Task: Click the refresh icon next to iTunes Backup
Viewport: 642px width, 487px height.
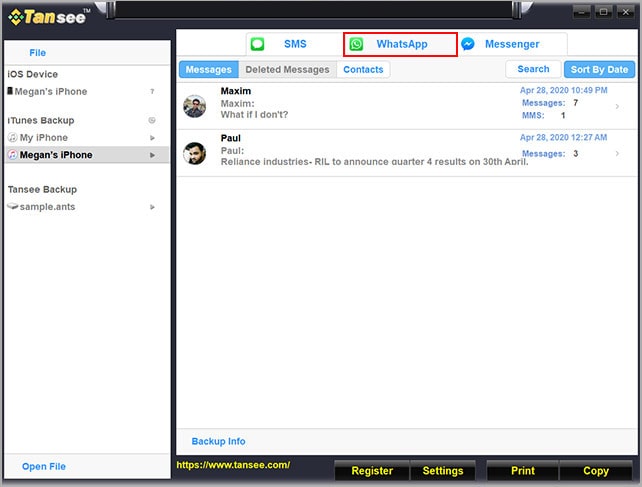Action: (x=152, y=121)
